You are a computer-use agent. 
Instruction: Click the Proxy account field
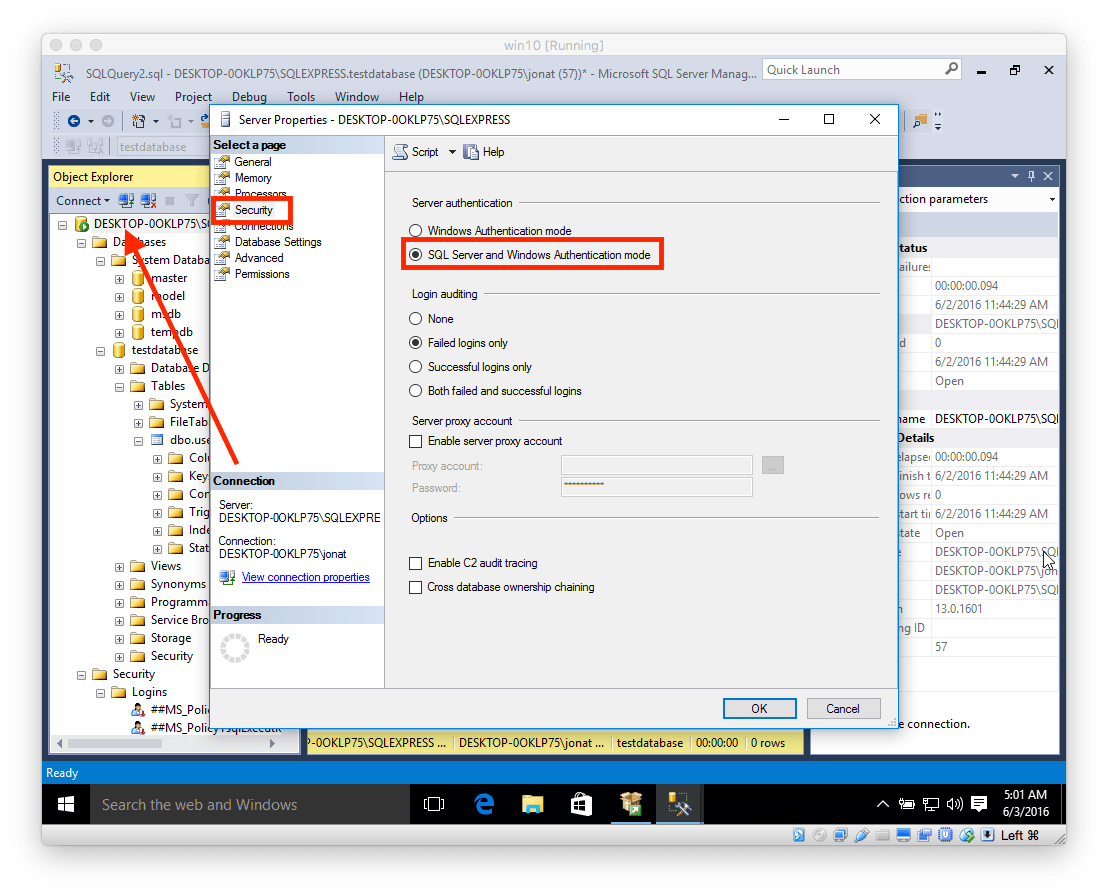point(656,465)
